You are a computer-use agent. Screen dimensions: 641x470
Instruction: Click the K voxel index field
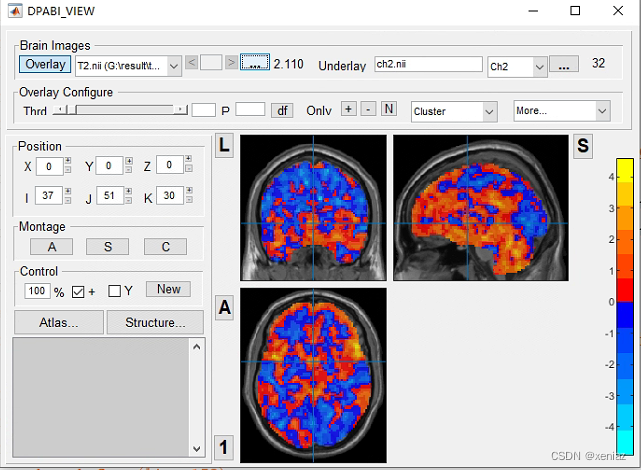click(170, 195)
